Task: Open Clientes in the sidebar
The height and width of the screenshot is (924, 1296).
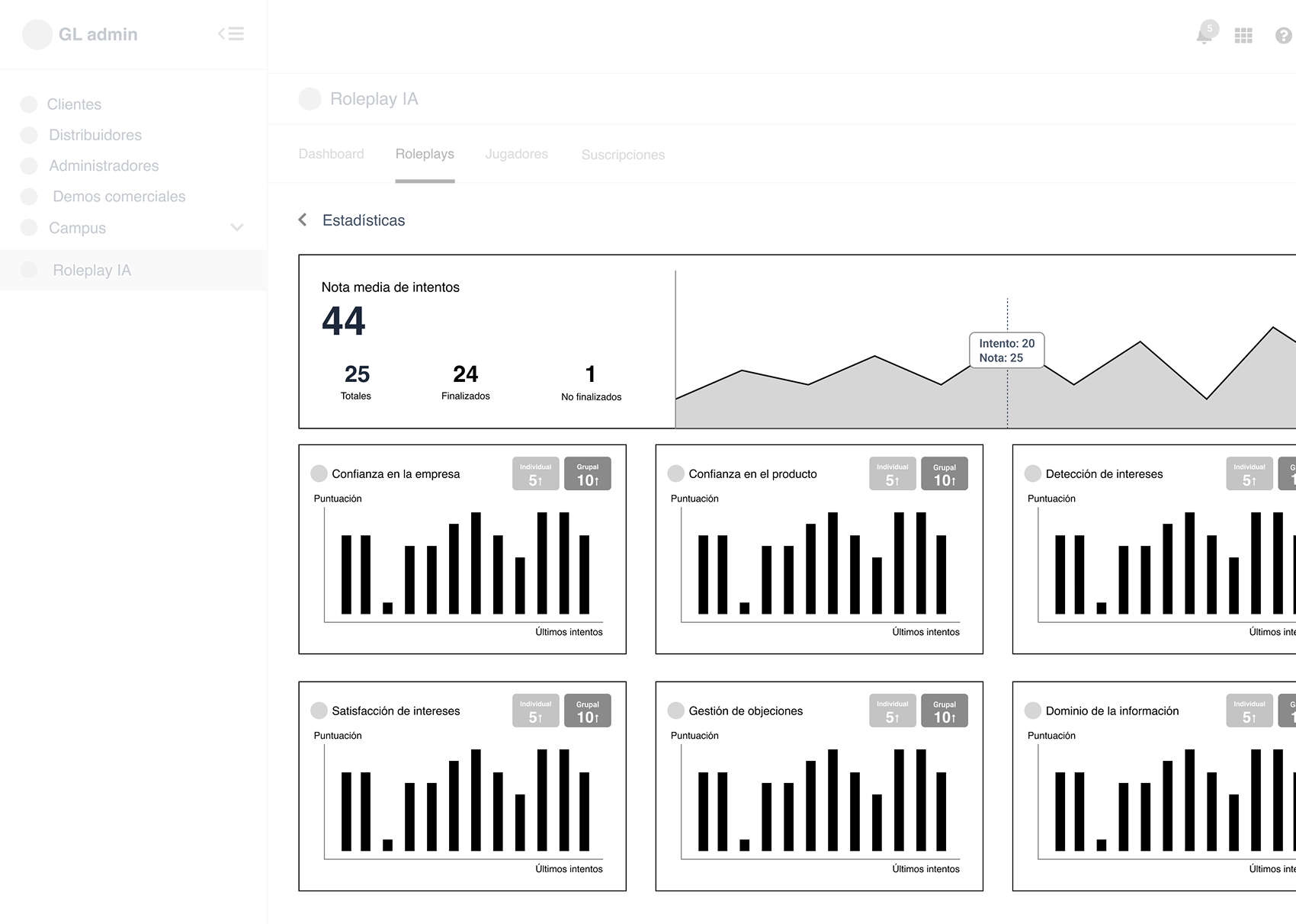Action: tap(74, 104)
